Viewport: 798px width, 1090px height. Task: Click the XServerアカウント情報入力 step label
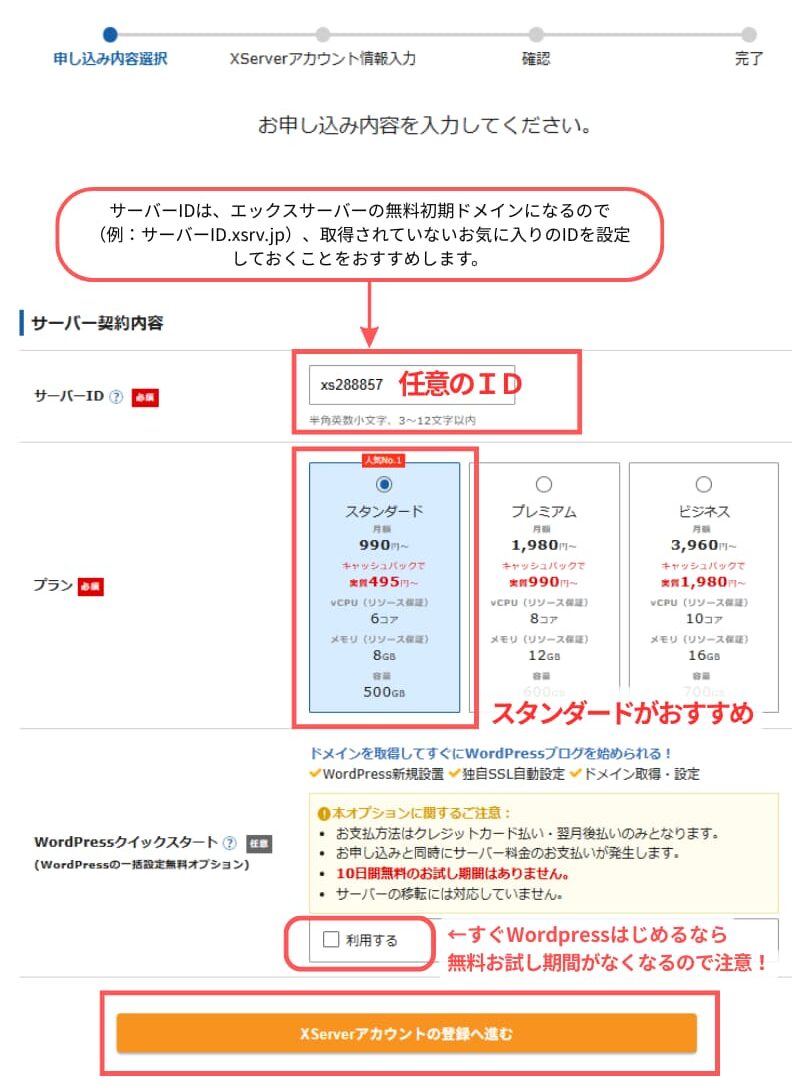click(x=323, y=58)
